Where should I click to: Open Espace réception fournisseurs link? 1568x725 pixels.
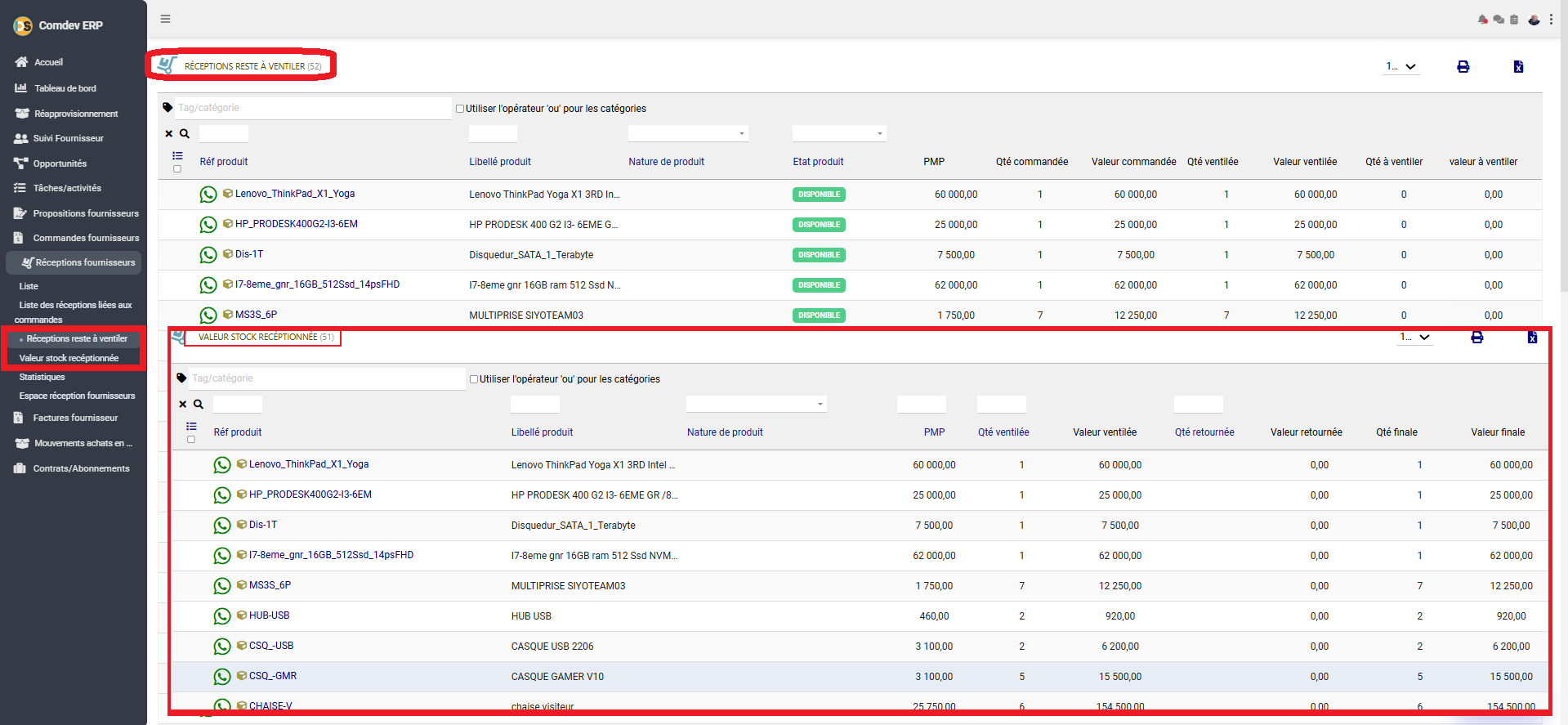click(77, 396)
